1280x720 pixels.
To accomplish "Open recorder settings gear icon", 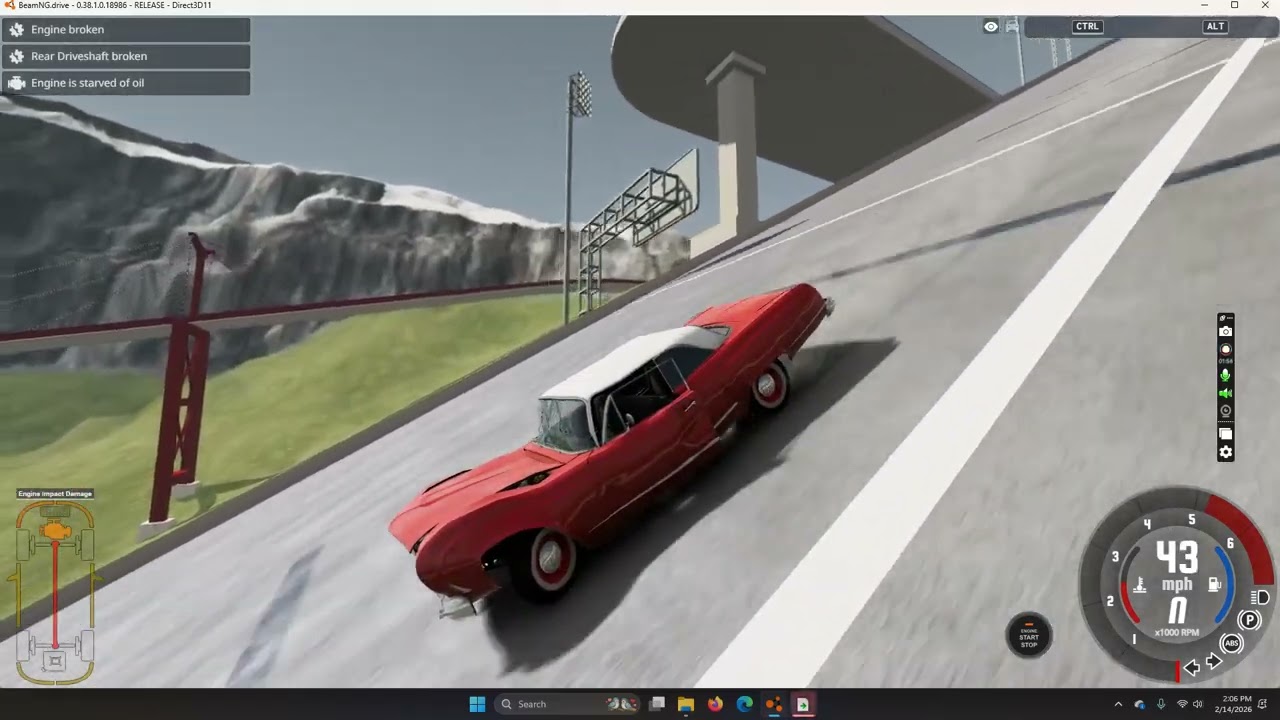I will coord(1225,453).
